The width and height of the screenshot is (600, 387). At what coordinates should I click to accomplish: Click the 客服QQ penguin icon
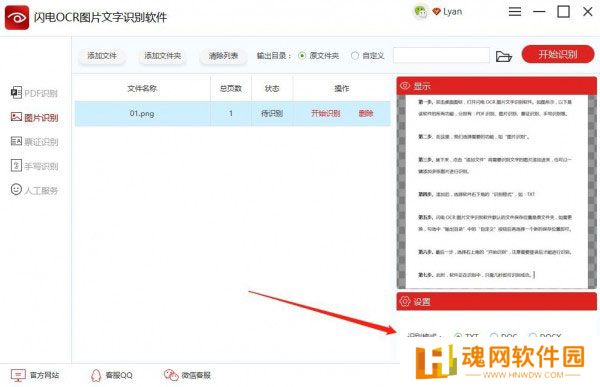tap(96, 375)
